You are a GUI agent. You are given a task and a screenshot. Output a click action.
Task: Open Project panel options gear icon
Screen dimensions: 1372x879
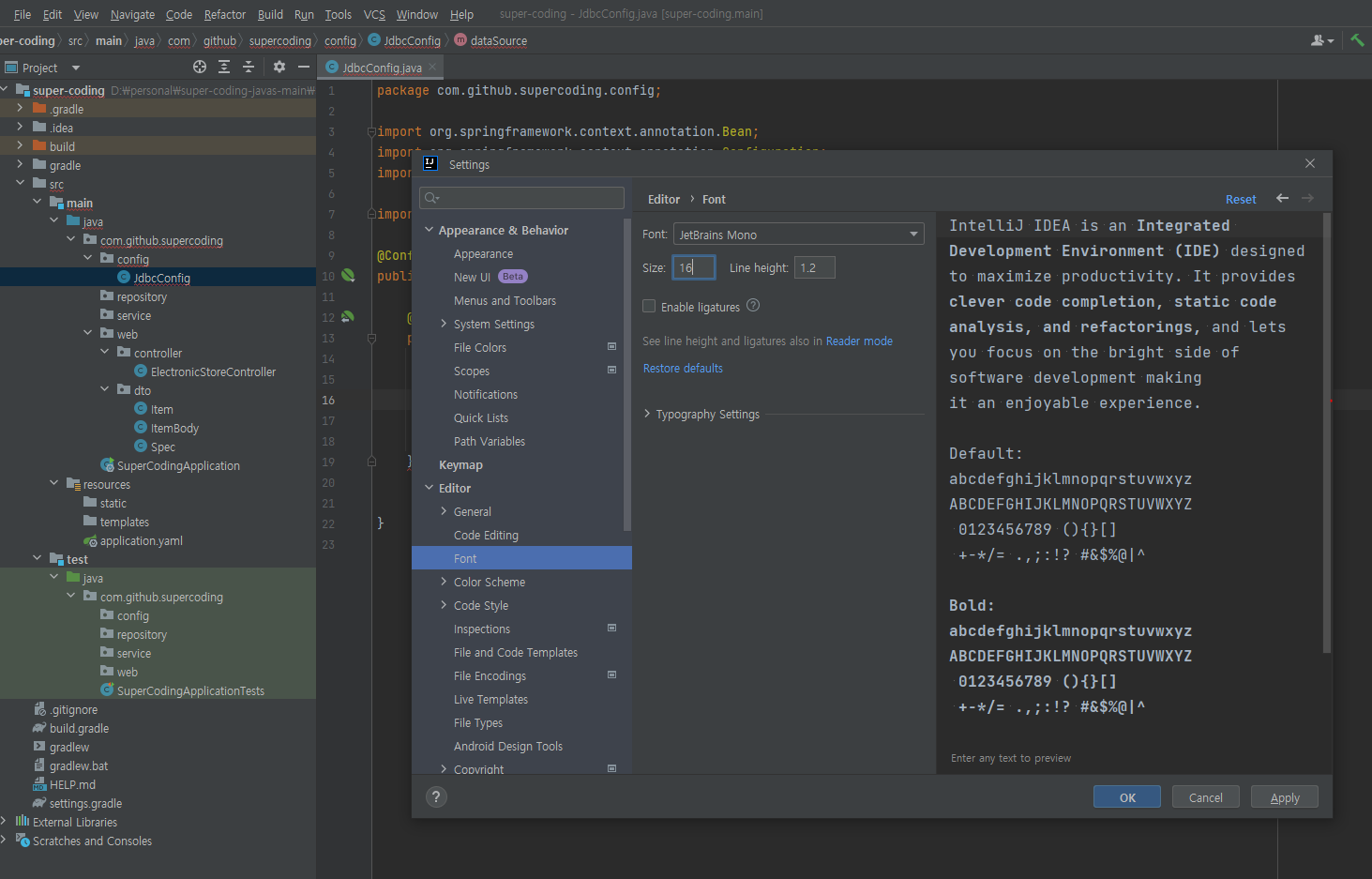point(279,67)
